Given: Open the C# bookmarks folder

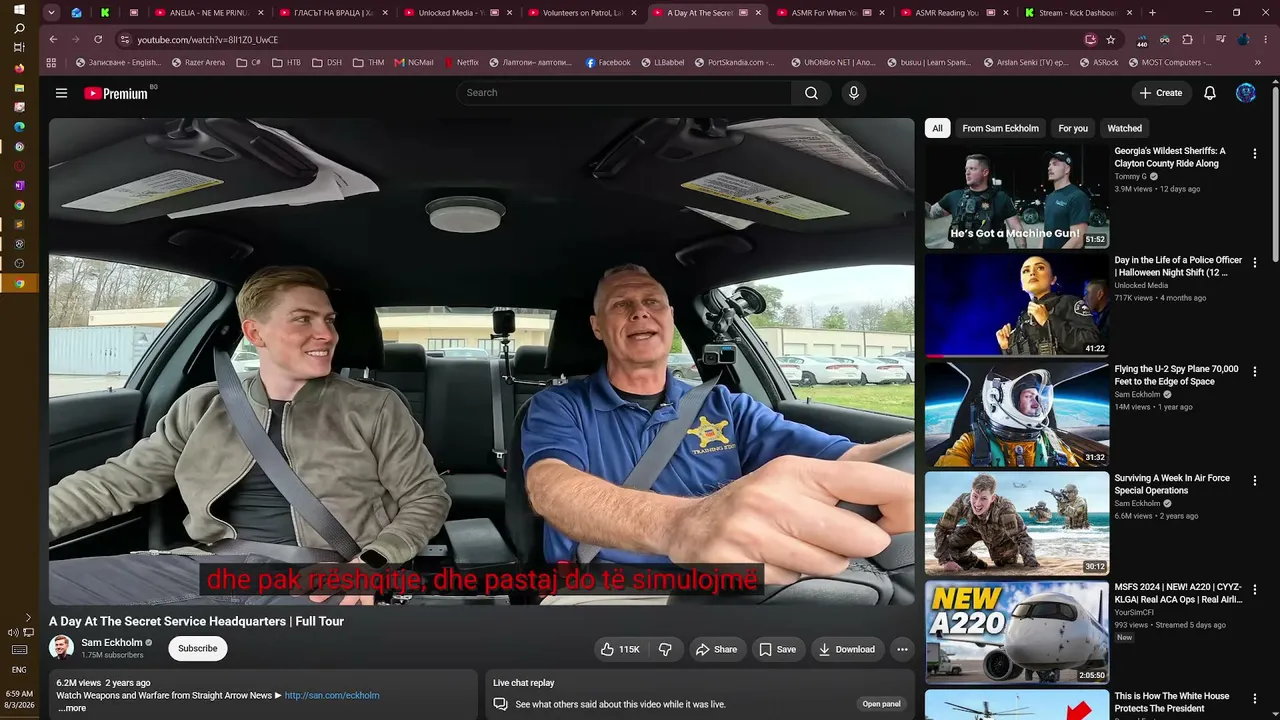Looking at the screenshot, I should 248,62.
